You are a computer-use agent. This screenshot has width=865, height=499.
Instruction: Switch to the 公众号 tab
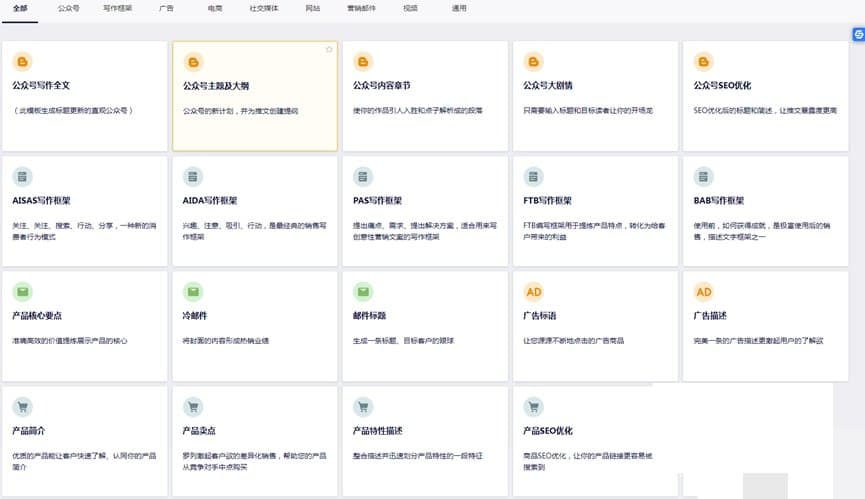(x=68, y=7)
